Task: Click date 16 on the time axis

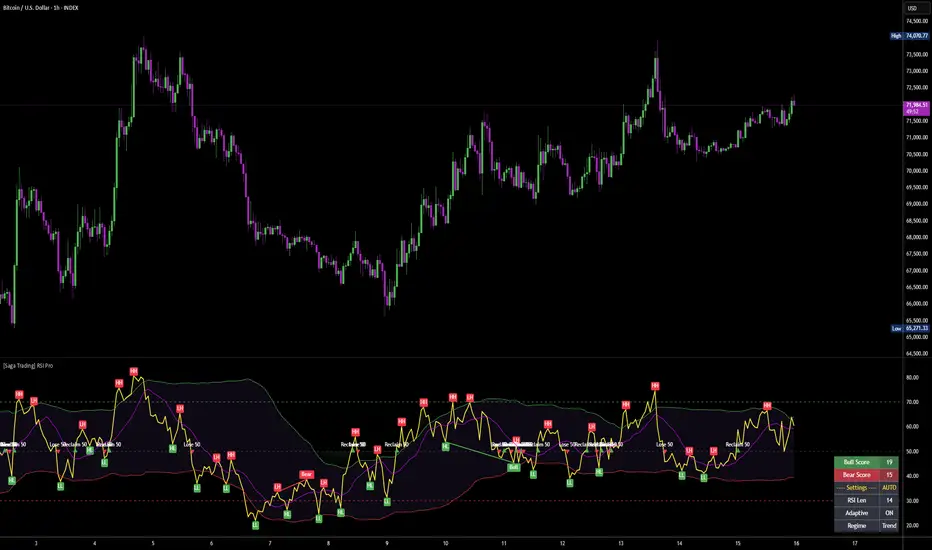Action: point(796,543)
